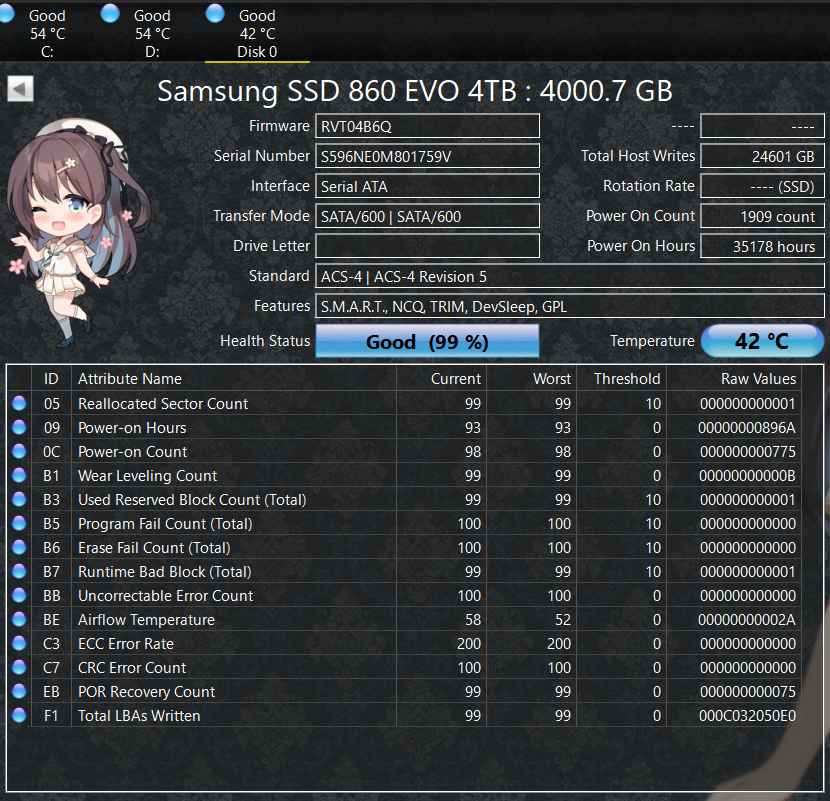Click the Total Host Writes value 24601 GB
This screenshot has height=801, width=830.
click(x=762, y=157)
